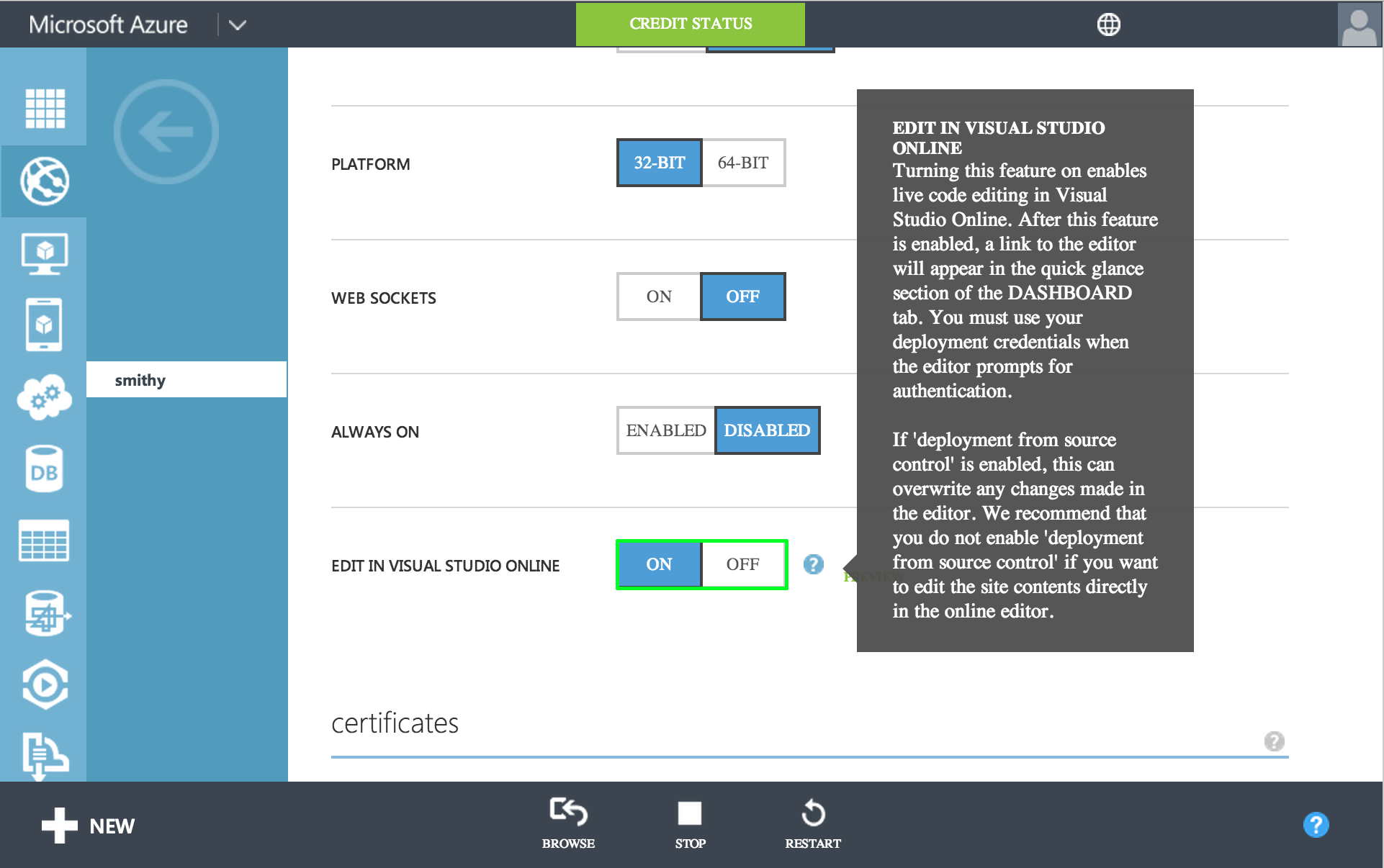This screenshot has width=1384, height=868.
Task: Open the Storage table icon
Action: (x=45, y=541)
